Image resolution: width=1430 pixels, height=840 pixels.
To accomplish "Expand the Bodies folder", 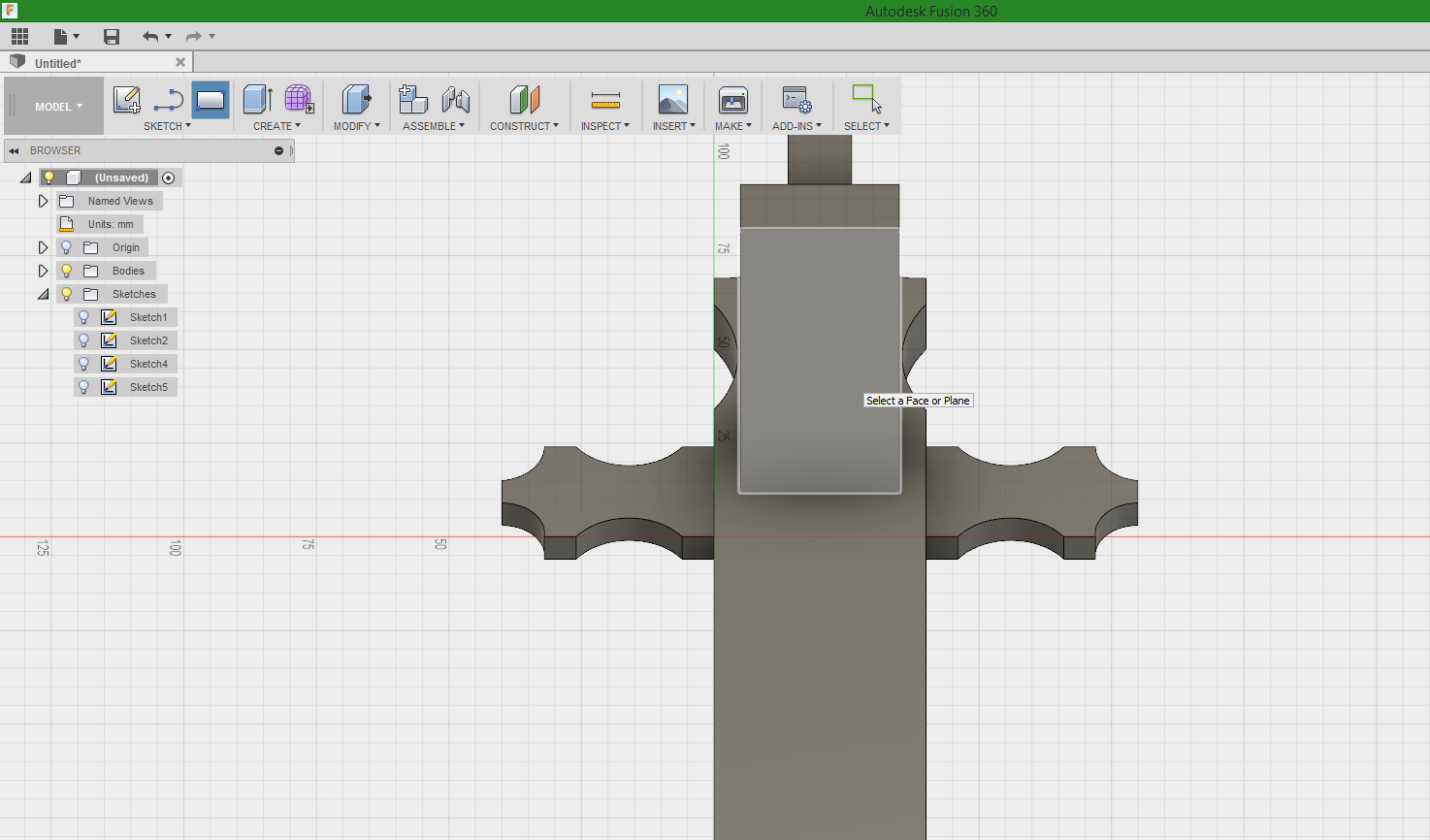I will tap(43, 271).
